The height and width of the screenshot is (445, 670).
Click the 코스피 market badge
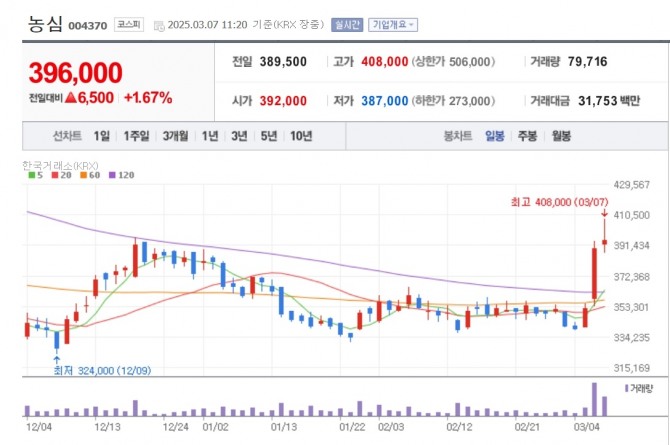tap(128, 24)
